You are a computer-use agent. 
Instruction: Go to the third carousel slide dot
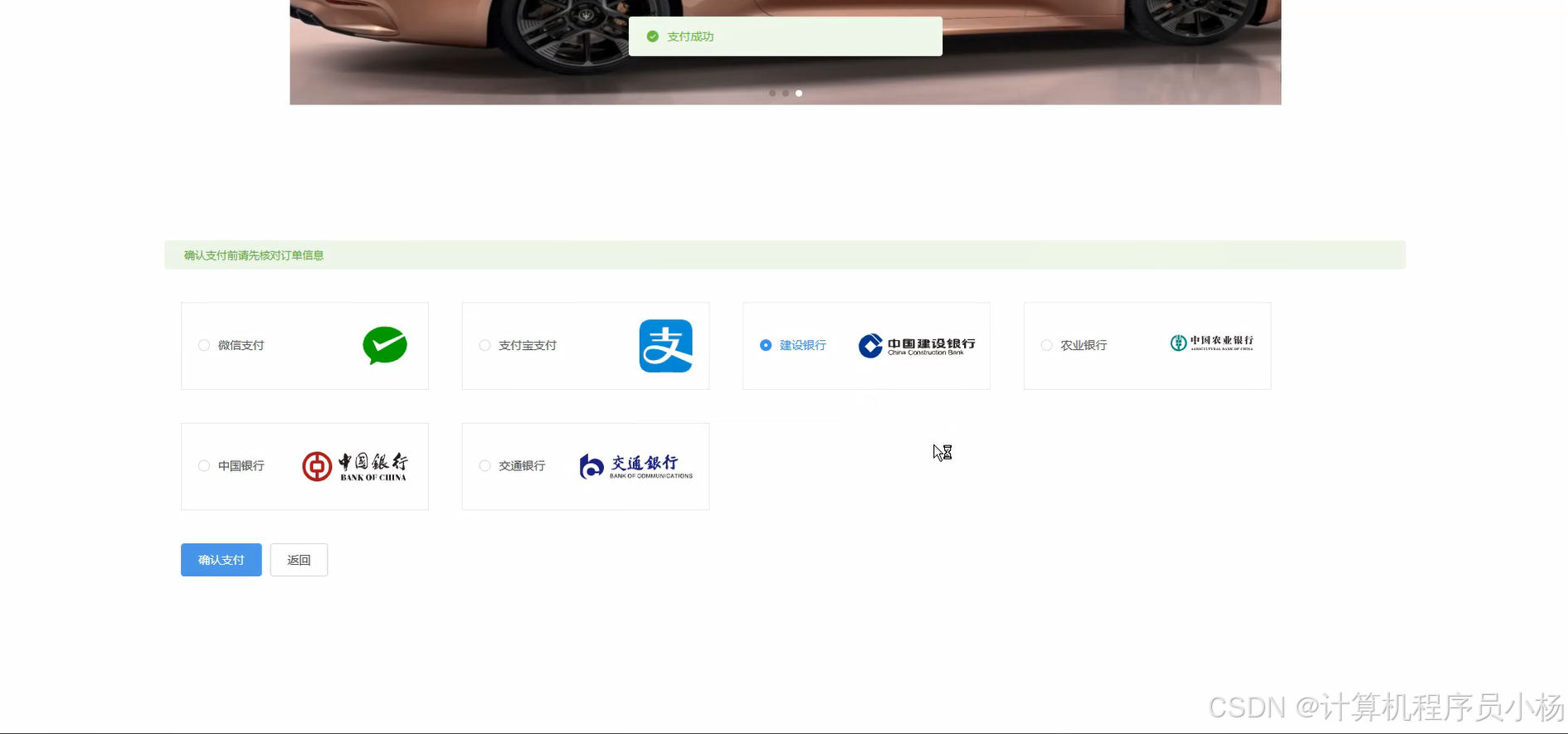pos(799,93)
